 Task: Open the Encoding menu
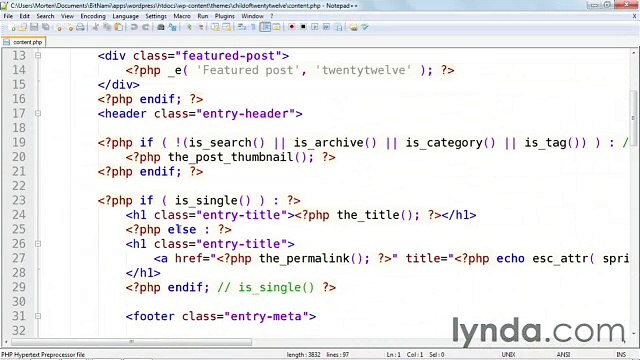coord(93,16)
